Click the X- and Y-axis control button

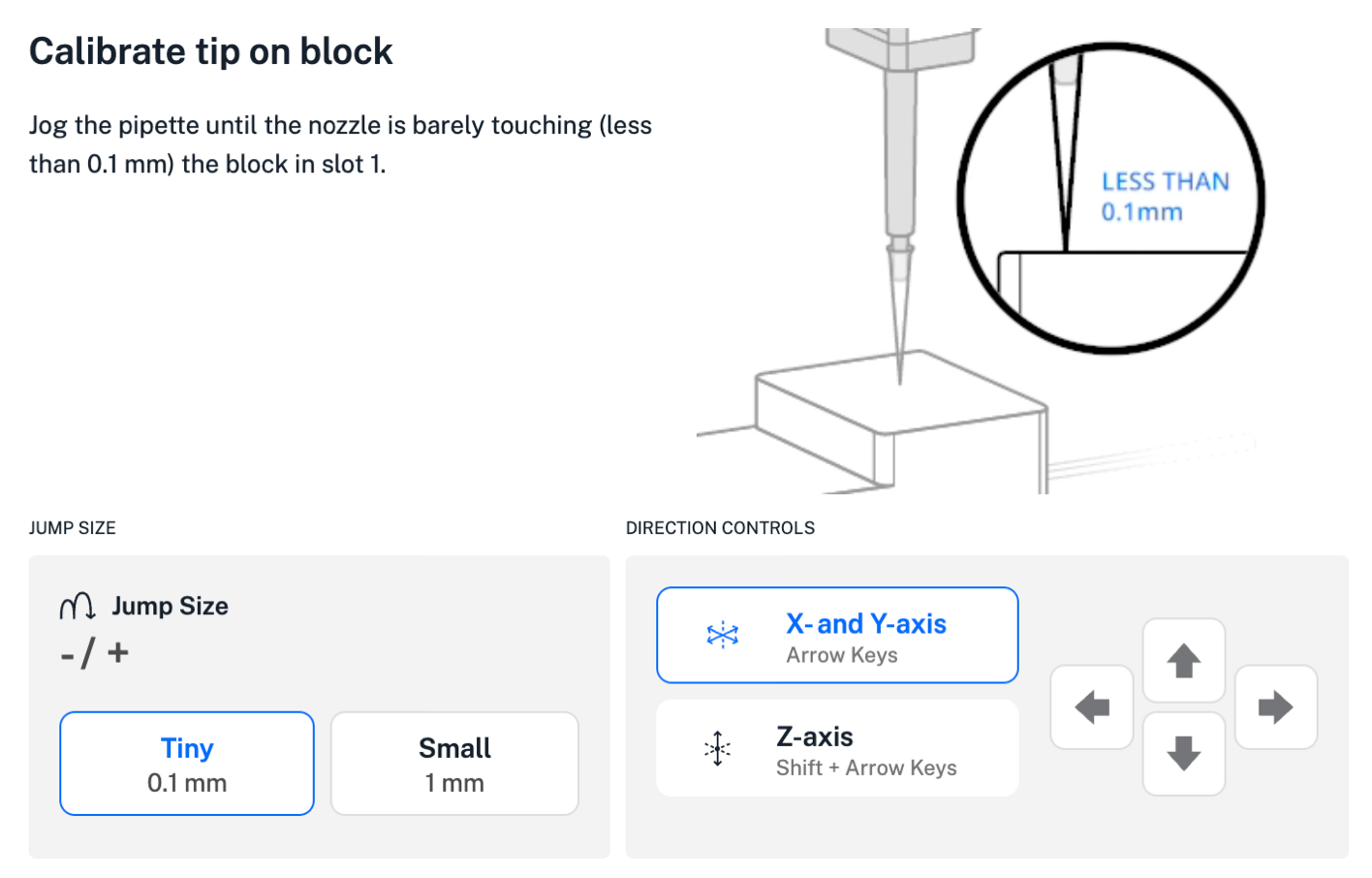point(836,635)
